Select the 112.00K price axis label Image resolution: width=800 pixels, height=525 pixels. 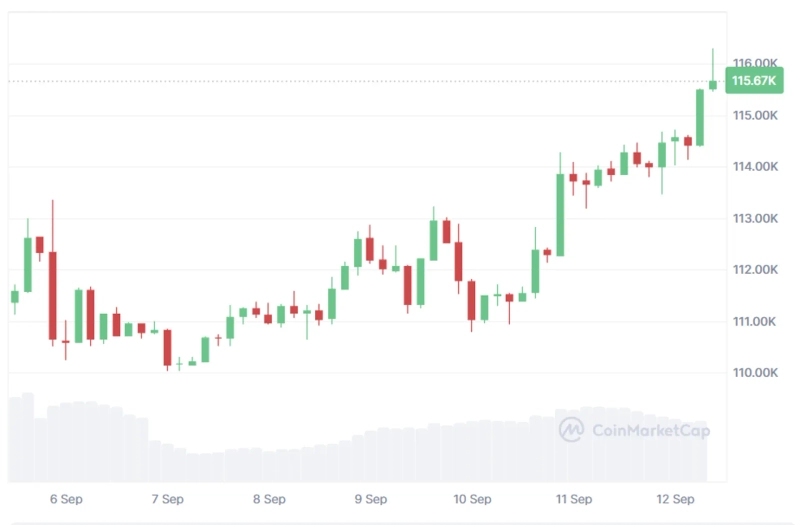point(755,270)
